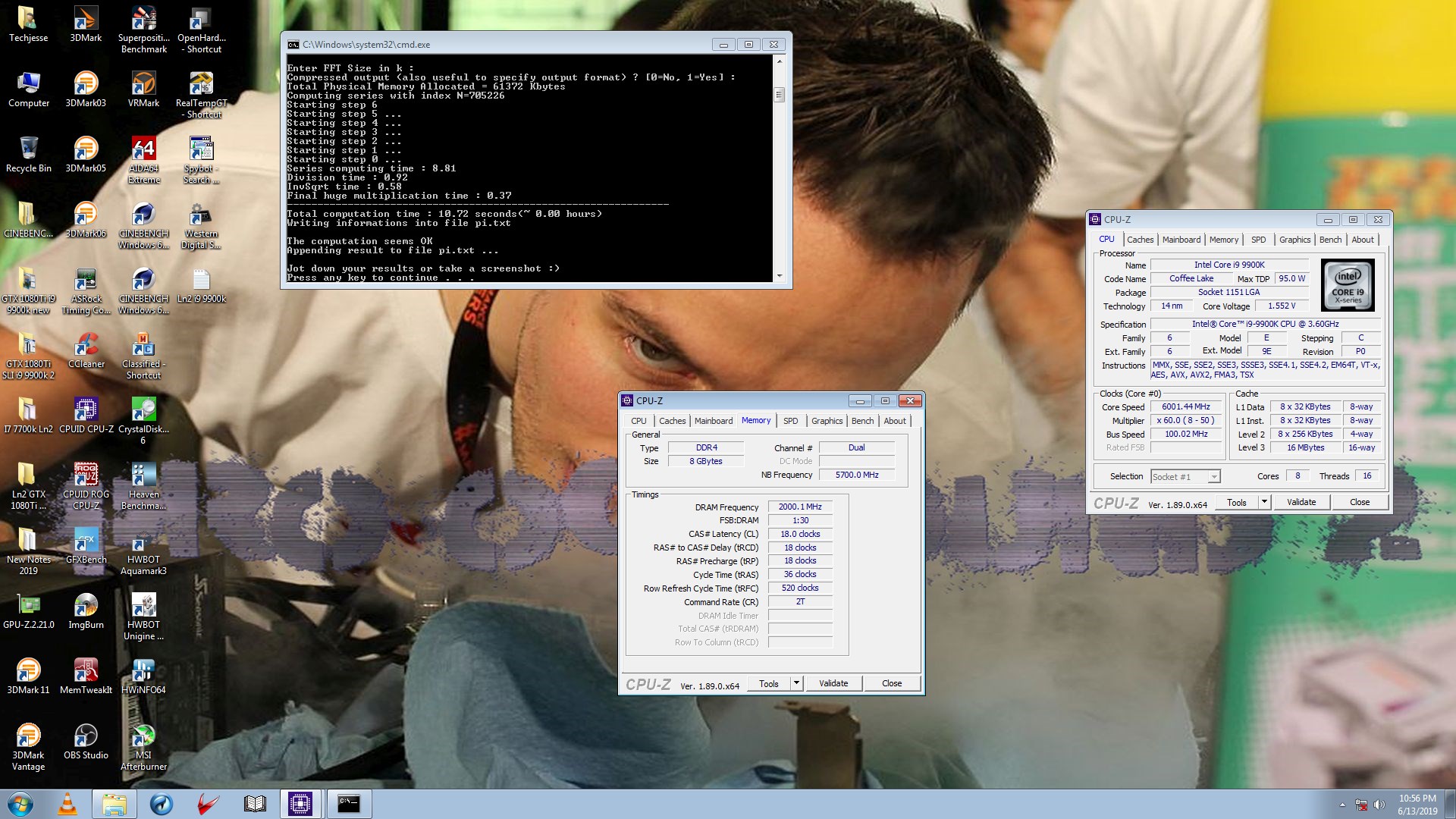Click the Intel Core i9 logo

(x=1348, y=285)
